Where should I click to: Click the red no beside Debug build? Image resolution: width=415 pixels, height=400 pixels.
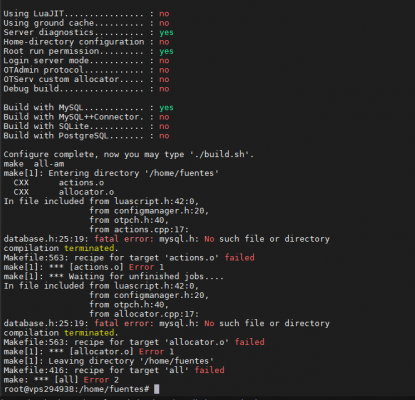pos(164,89)
